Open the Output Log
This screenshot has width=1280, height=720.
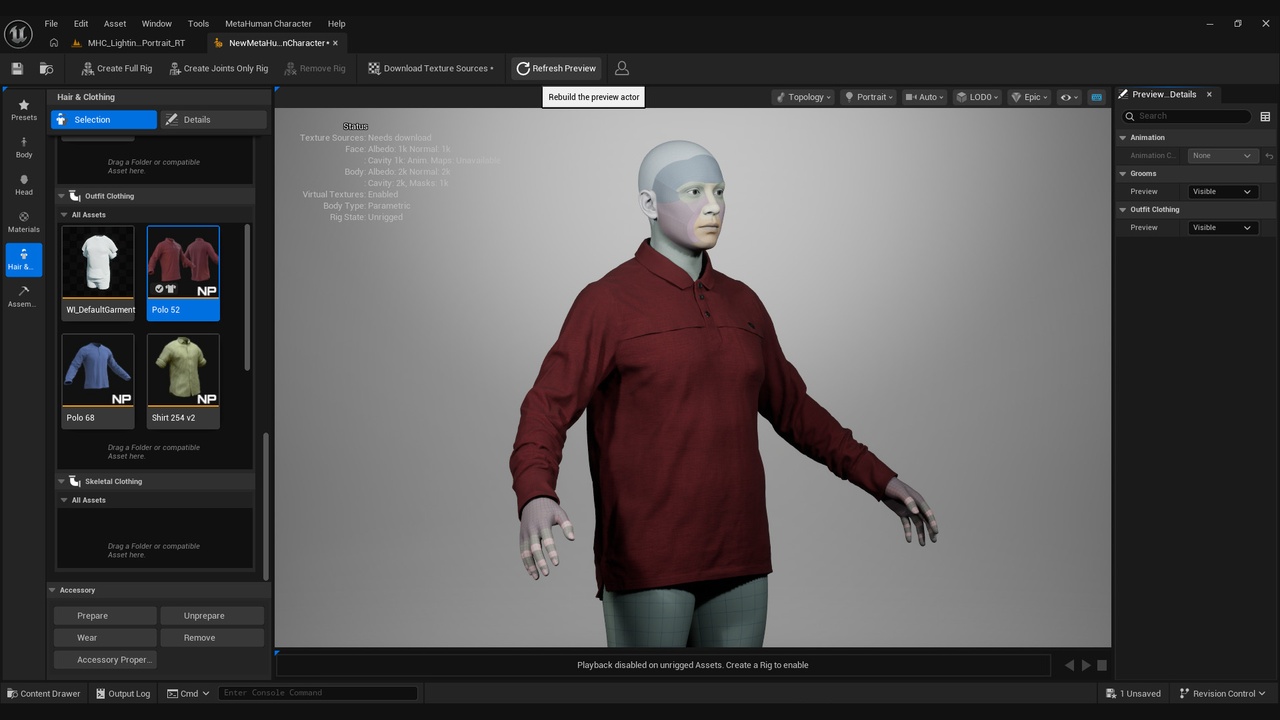point(123,693)
